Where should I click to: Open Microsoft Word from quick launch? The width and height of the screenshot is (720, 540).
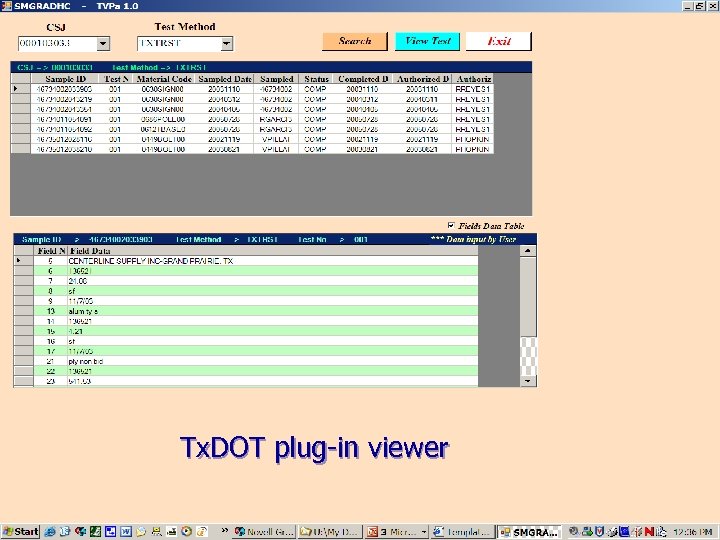pyautogui.click(x=126, y=532)
